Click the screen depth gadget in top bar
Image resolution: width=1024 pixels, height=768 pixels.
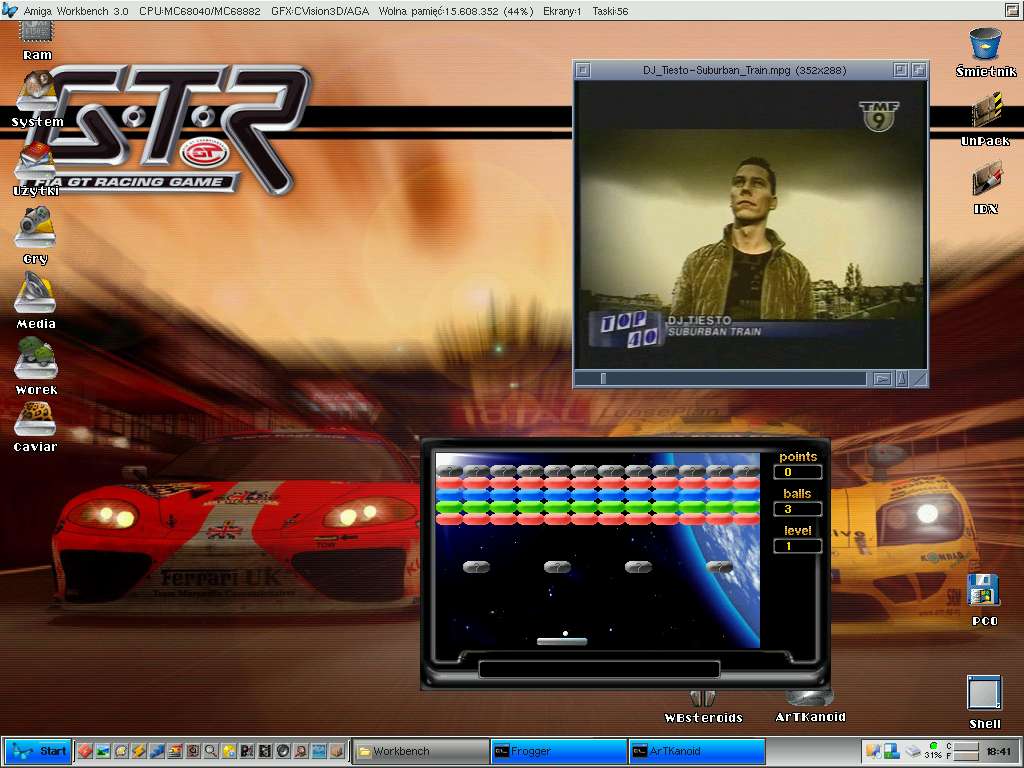point(1012,10)
